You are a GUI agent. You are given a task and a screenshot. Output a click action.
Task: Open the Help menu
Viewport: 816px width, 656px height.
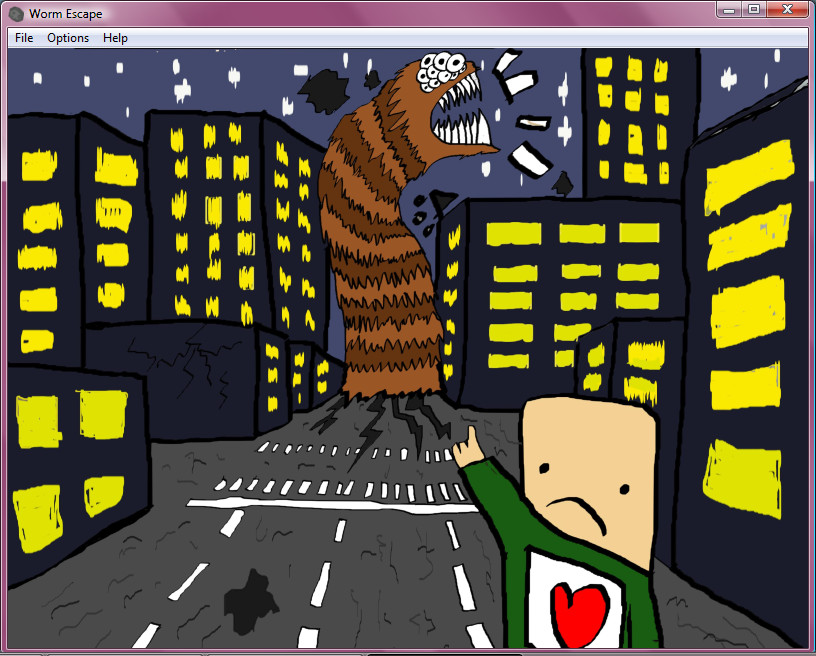(115, 38)
